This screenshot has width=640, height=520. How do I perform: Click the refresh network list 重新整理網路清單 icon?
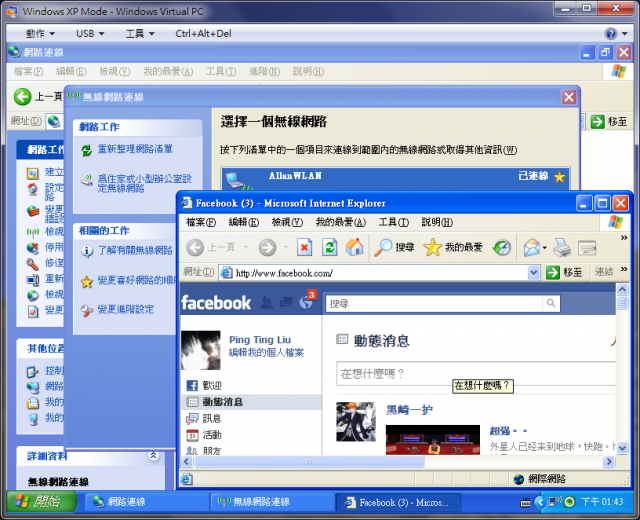pyautogui.click(x=87, y=151)
